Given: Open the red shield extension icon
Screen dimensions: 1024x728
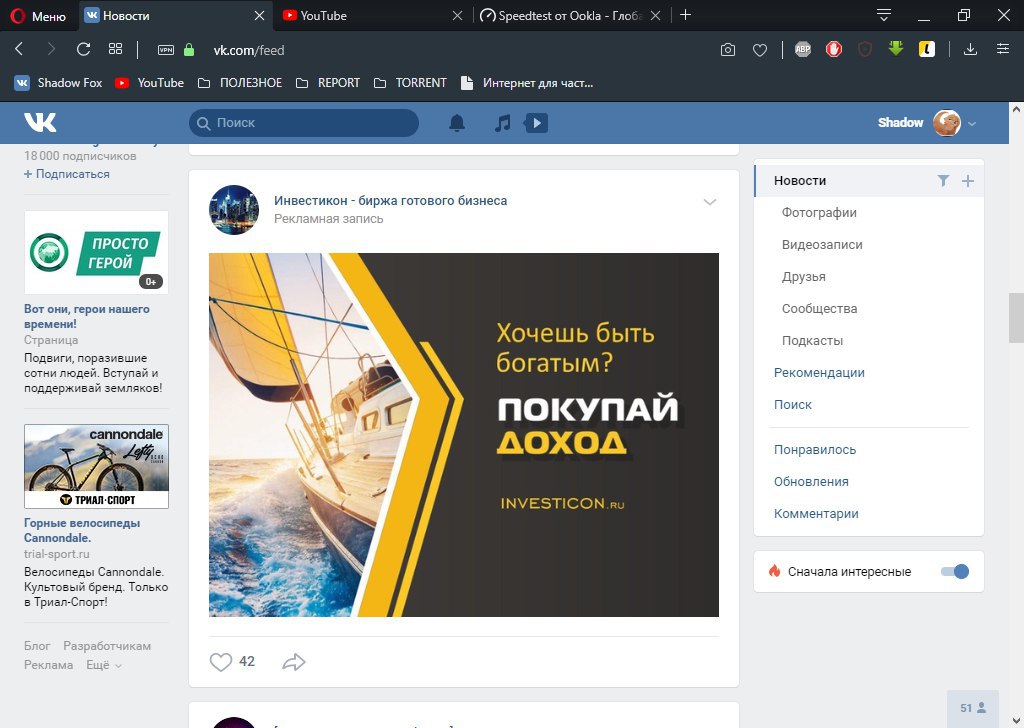Looking at the screenshot, I should pos(865,49).
